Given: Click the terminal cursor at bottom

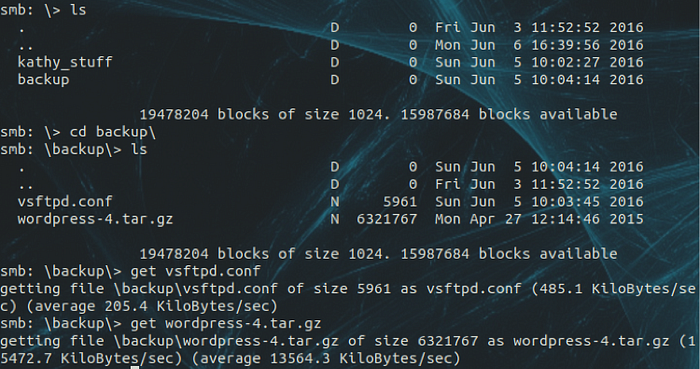Looking at the screenshot, I should pyautogui.click(x=134, y=367).
